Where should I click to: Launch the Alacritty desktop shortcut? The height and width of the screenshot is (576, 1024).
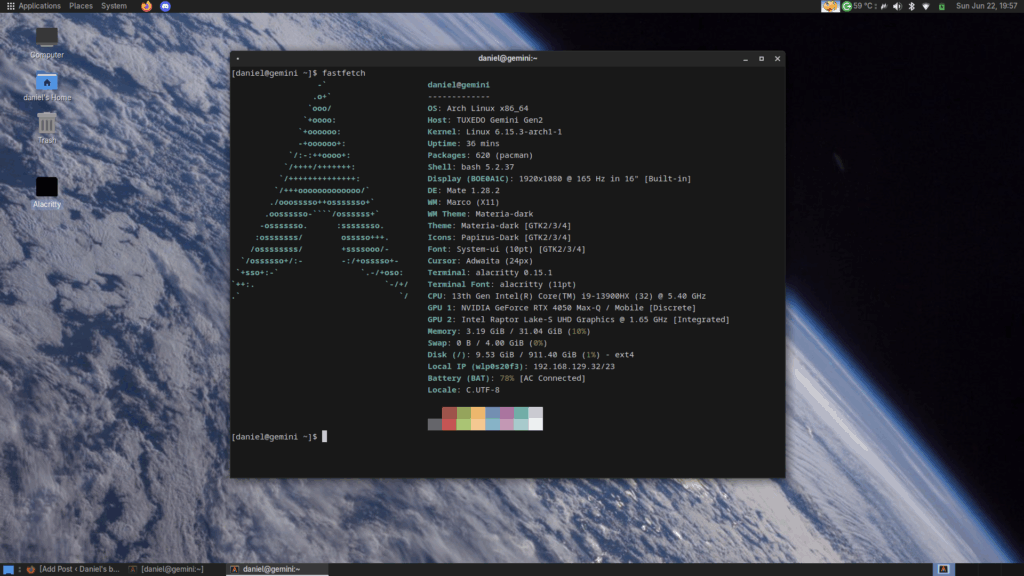[46, 193]
